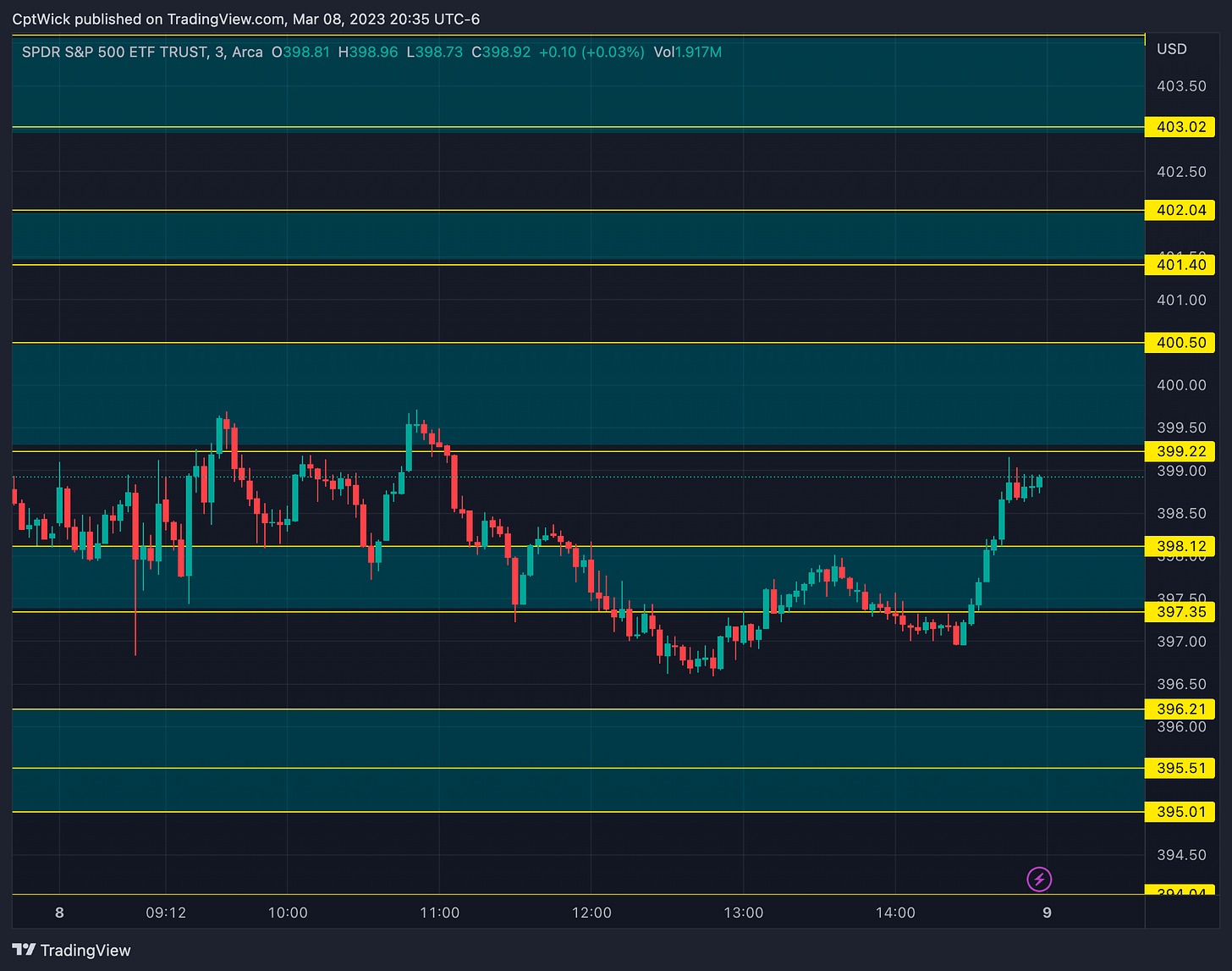Click the high value H398.96
The width and height of the screenshot is (1232, 971).
click(x=368, y=52)
